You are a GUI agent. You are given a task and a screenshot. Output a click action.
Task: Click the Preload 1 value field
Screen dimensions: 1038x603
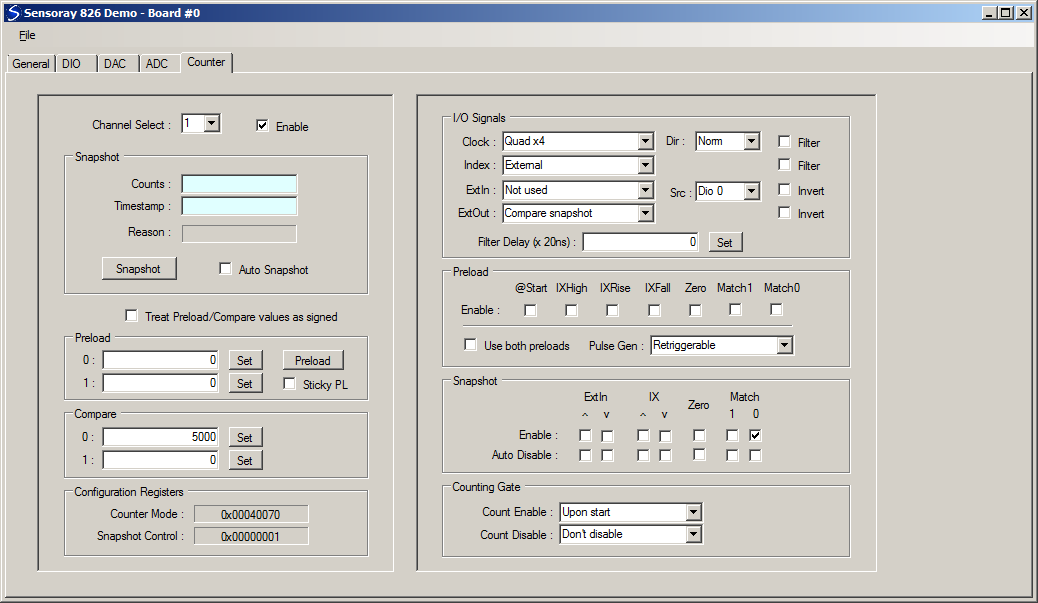[x=161, y=383]
